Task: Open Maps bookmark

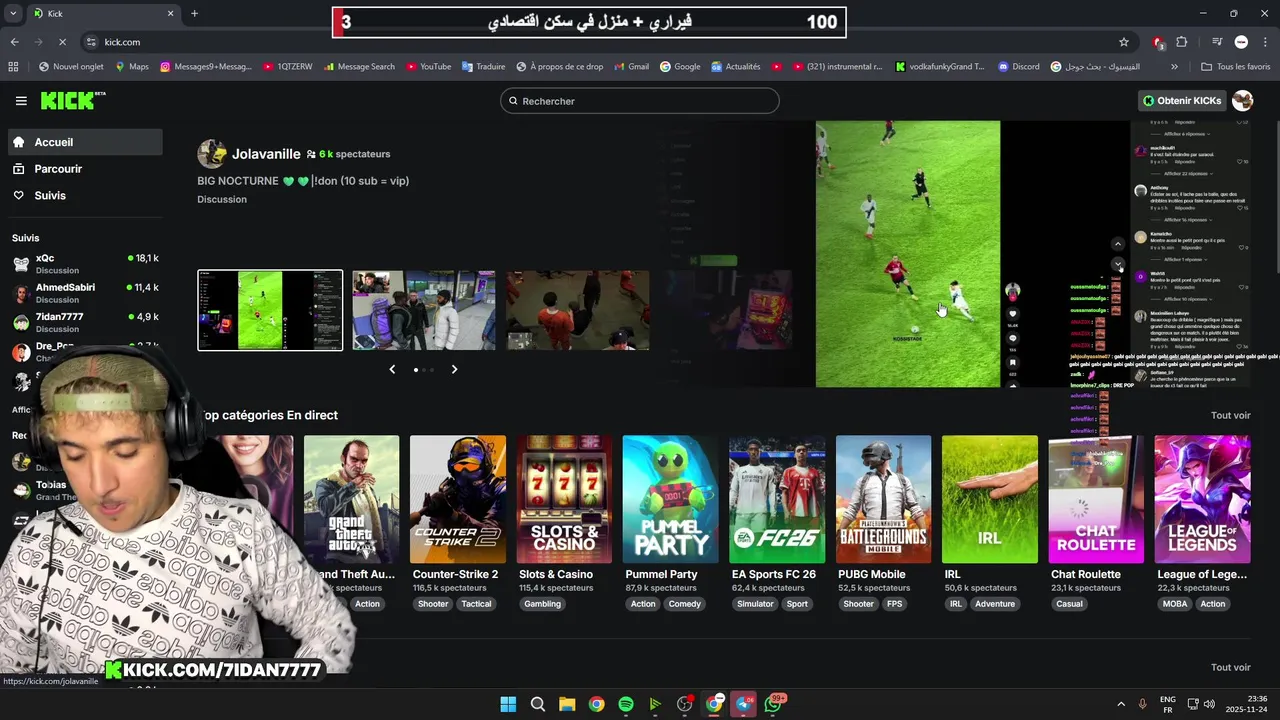Action: click(x=131, y=67)
